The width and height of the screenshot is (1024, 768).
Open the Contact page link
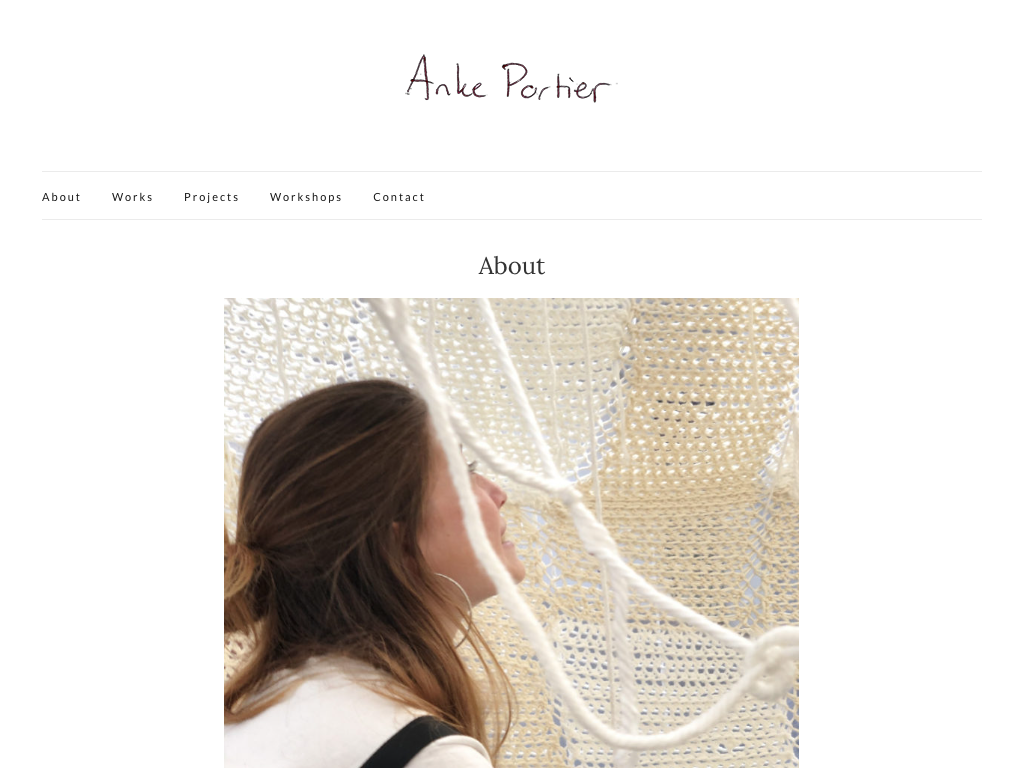[399, 197]
